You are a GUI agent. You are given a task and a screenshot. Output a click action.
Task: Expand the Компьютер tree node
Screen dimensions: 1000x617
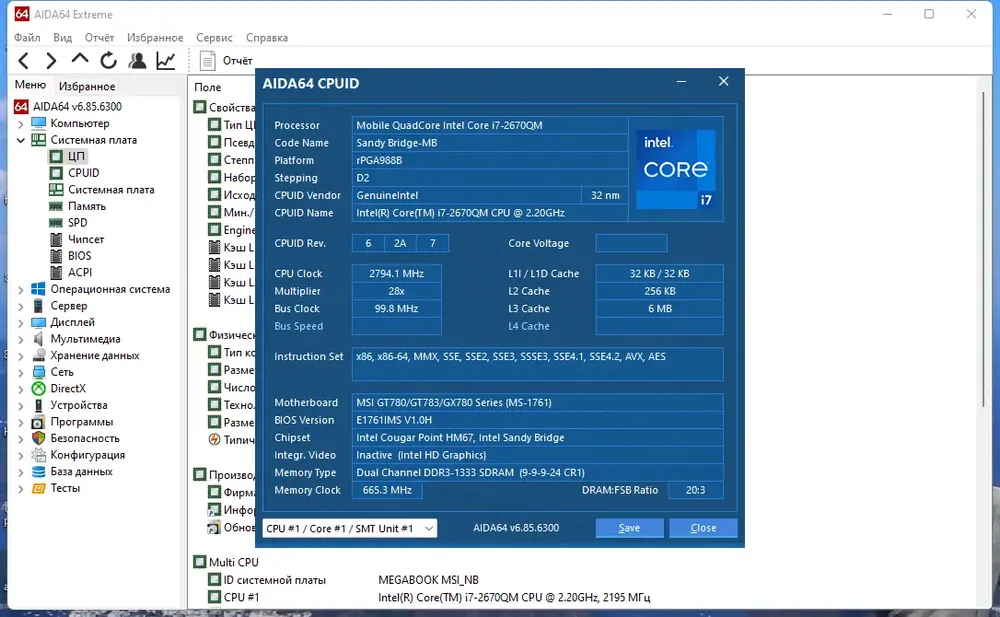pos(20,124)
